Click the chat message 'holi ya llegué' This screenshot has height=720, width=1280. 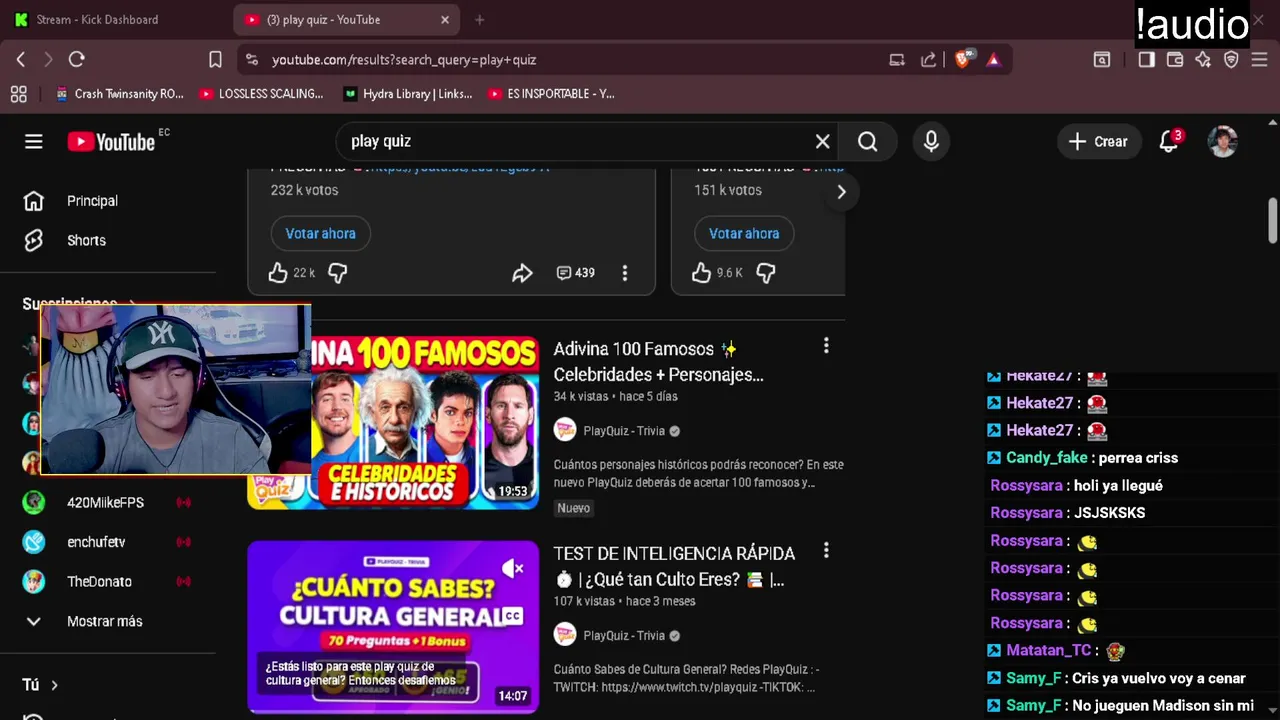(1118, 486)
